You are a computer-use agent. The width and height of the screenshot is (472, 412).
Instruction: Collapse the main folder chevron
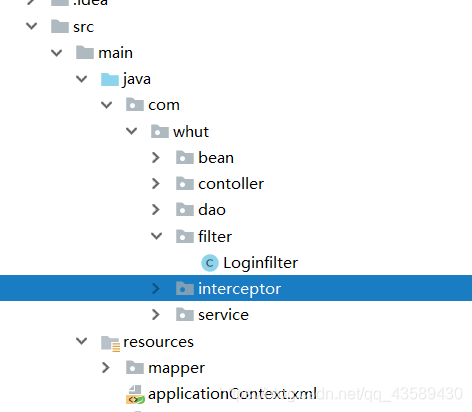[57, 53]
